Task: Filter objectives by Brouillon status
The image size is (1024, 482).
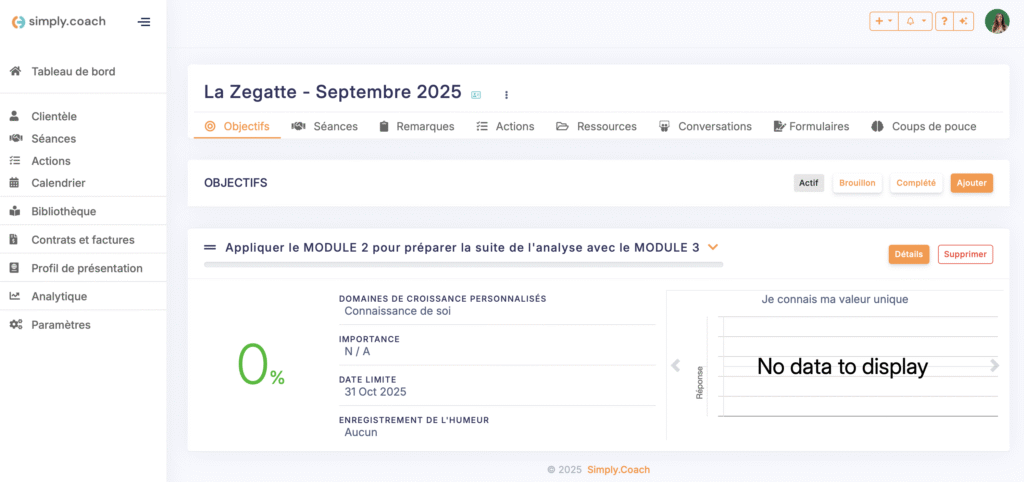Action: point(857,183)
